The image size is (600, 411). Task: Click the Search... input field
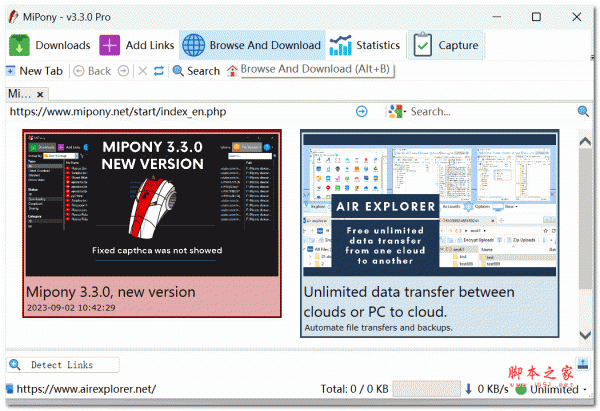(492, 112)
